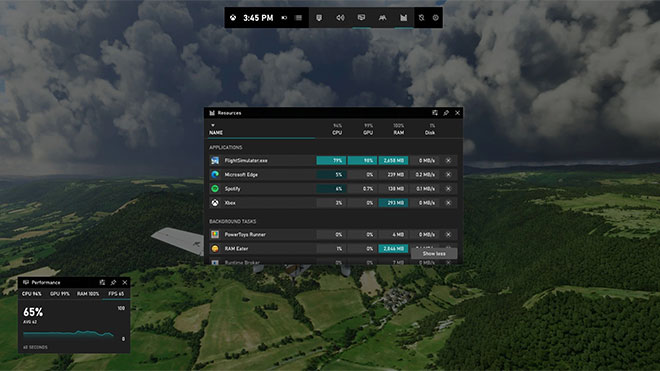The width and height of the screenshot is (660, 371).
Task: Switch to the FPS tab in Performance
Action: coord(116,294)
